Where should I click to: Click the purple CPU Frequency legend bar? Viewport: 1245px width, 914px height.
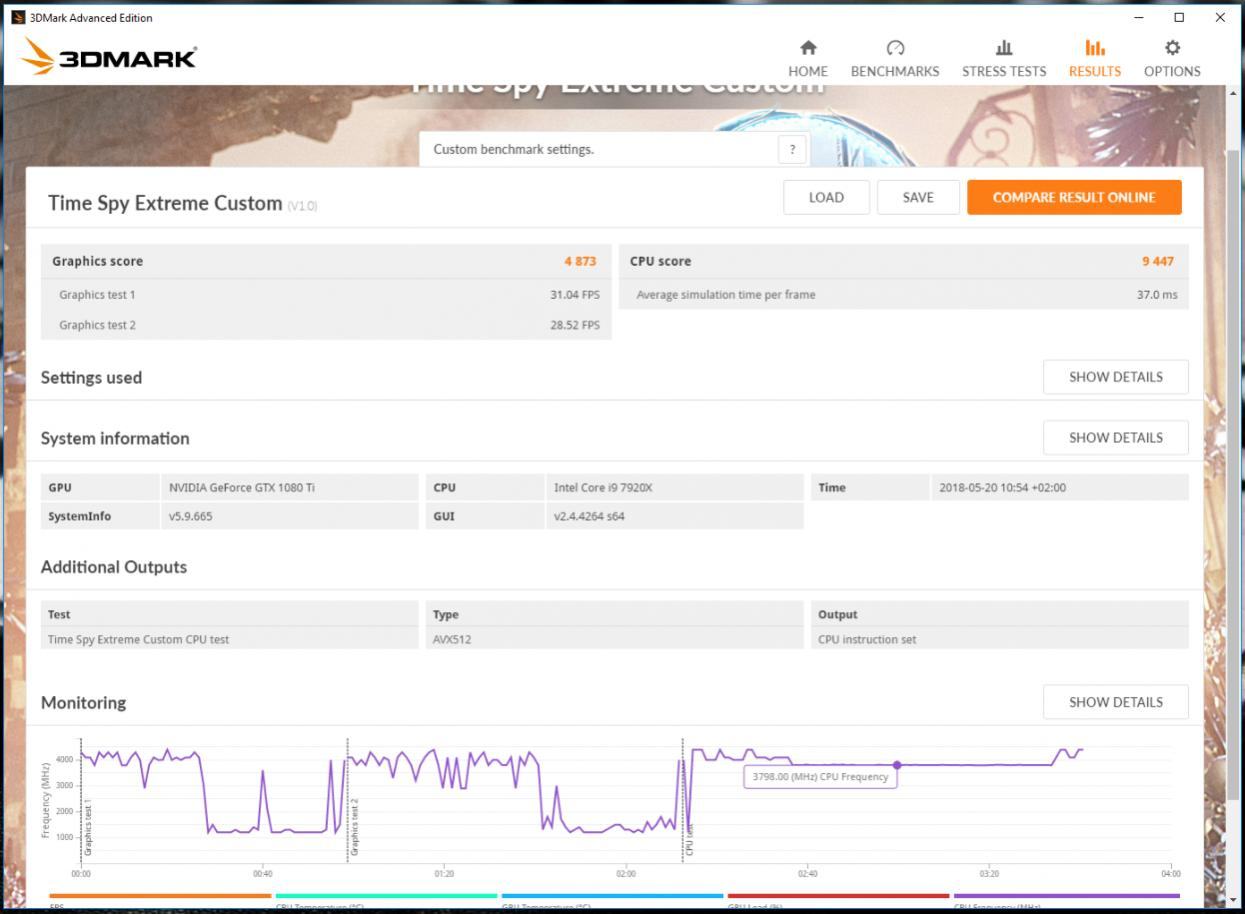click(1066, 896)
